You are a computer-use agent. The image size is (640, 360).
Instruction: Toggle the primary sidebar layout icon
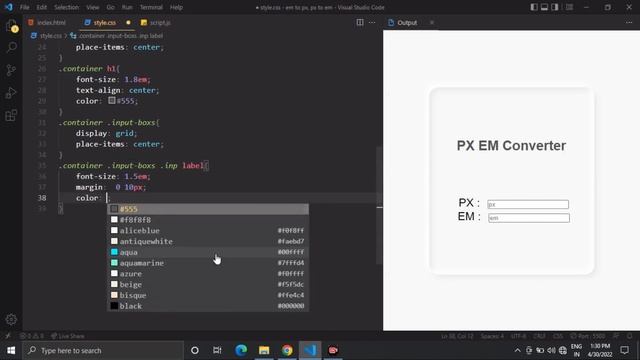pyautogui.click(x=534, y=7)
